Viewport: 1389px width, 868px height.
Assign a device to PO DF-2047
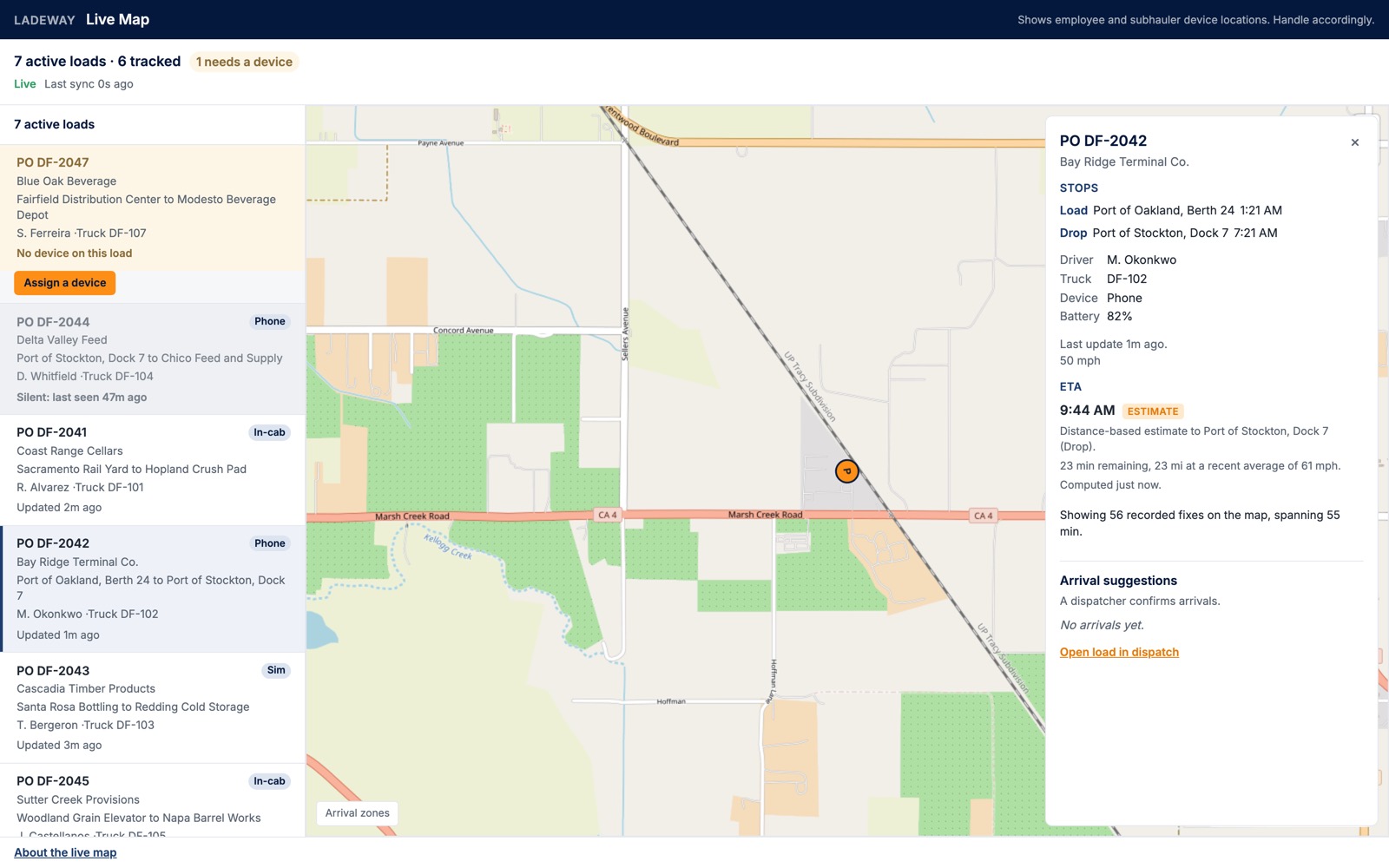tap(65, 283)
